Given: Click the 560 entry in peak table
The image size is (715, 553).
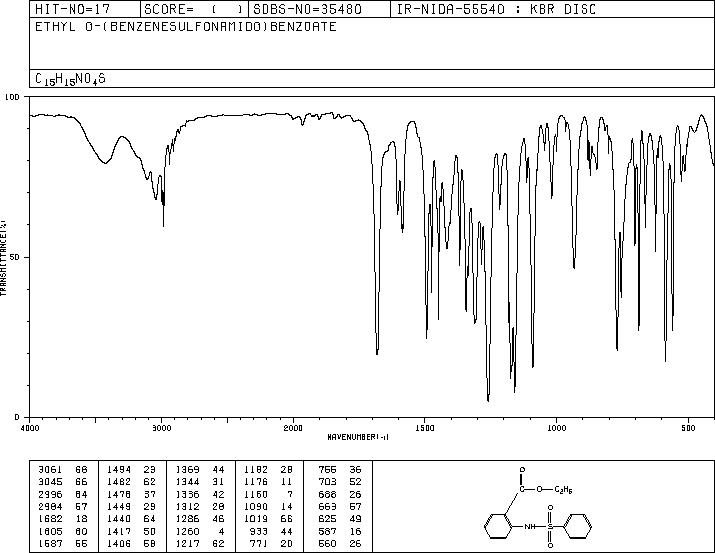Looking at the screenshot, I should point(331,541).
